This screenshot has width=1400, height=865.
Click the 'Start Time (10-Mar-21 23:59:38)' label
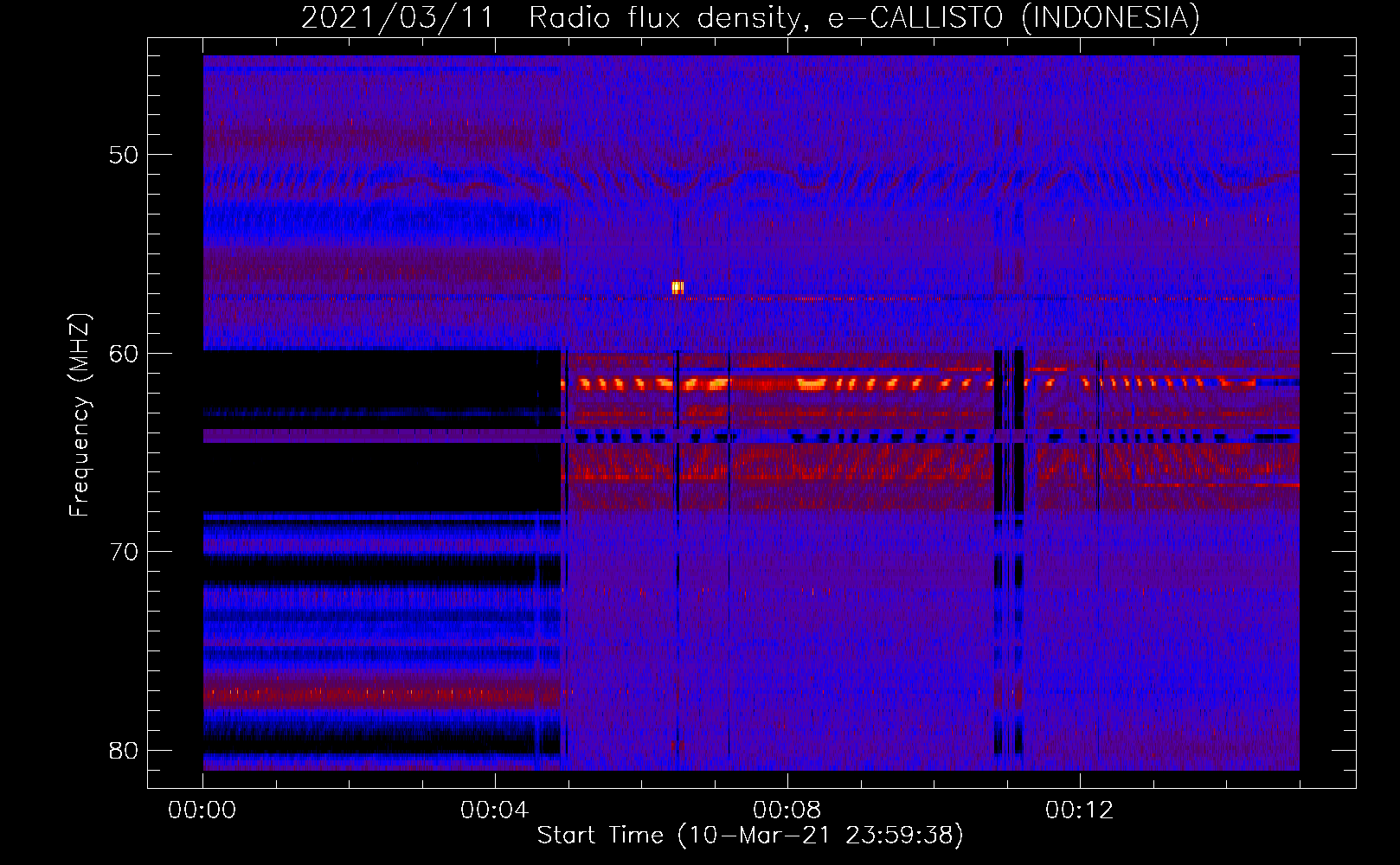tap(750, 836)
